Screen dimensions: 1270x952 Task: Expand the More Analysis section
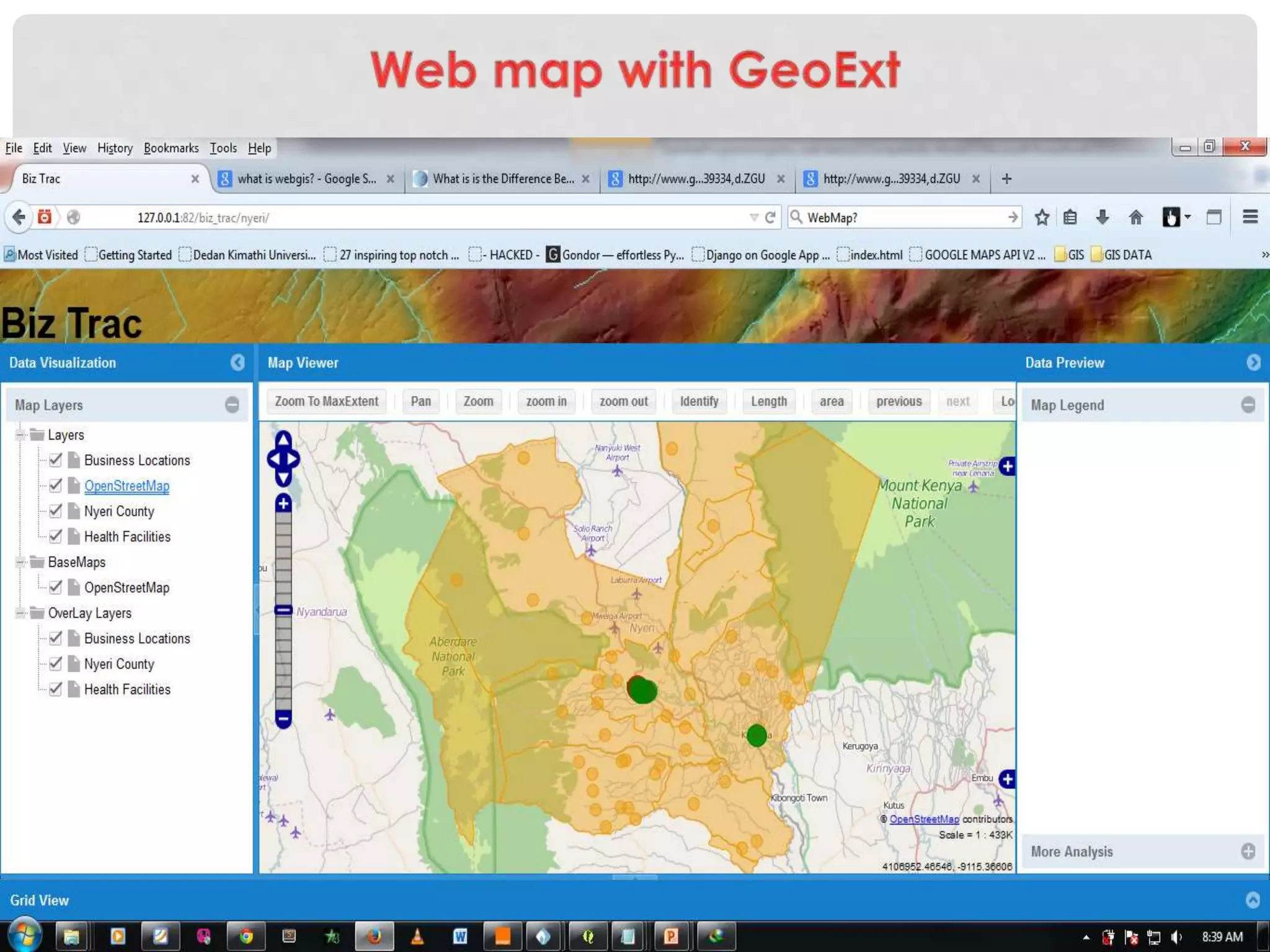[1248, 852]
